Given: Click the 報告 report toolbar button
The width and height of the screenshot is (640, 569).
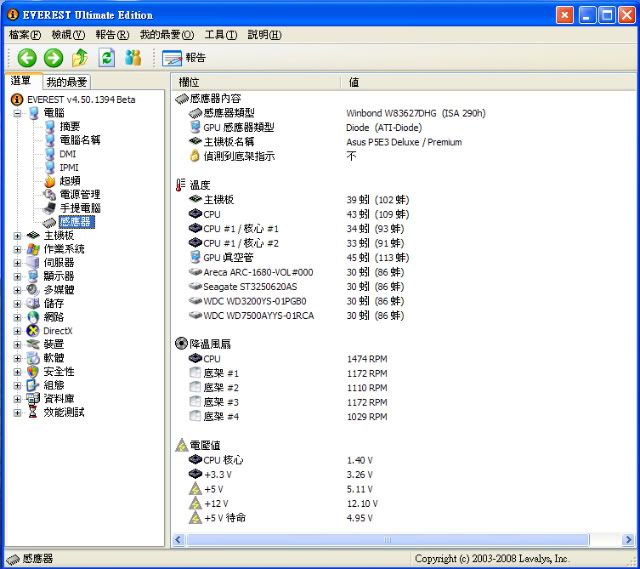Looking at the screenshot, I should (x=184, y=58).
